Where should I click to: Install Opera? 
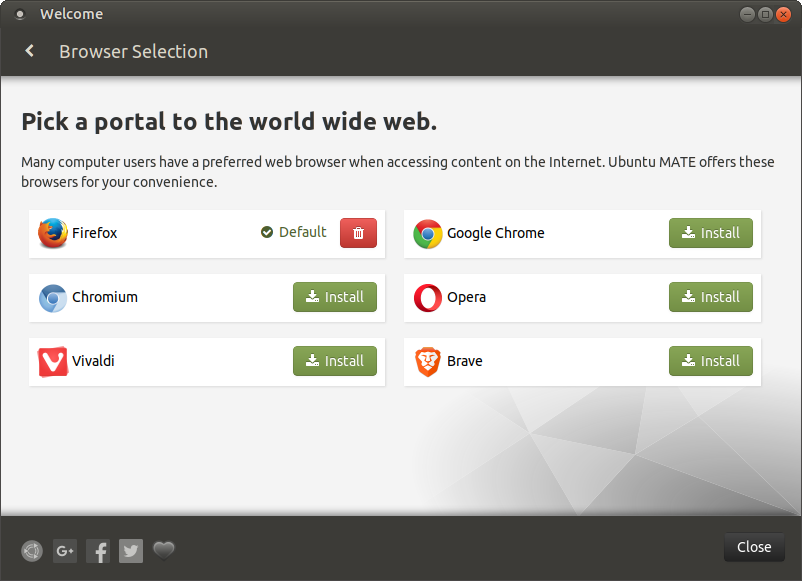point(710,297)
